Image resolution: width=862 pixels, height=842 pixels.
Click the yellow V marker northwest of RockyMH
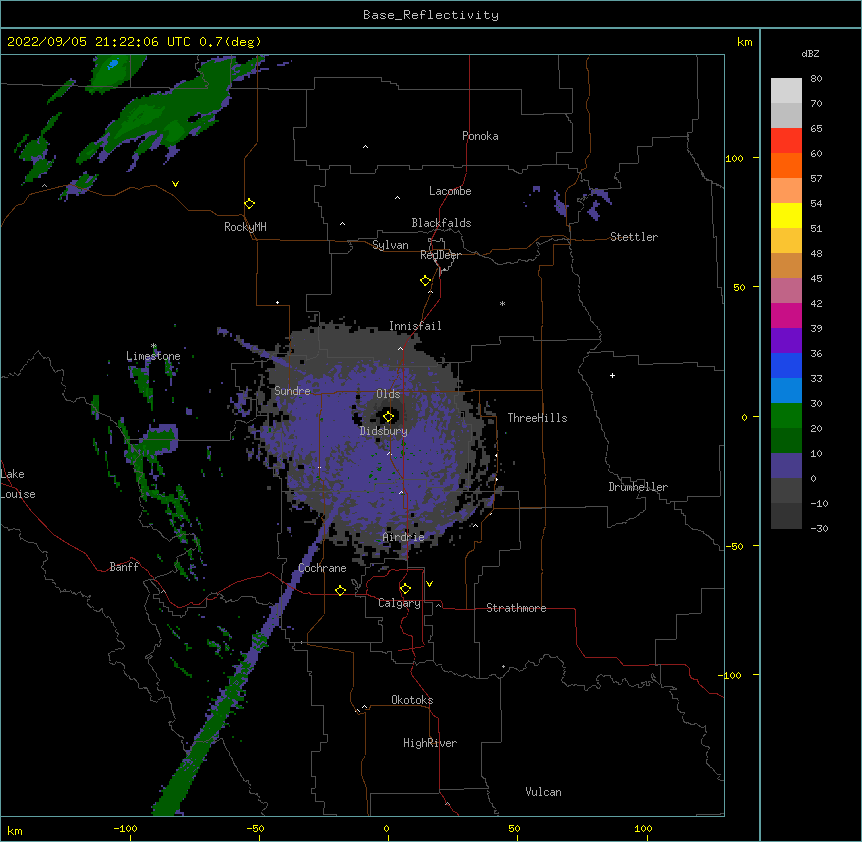[x=175, y=184]
